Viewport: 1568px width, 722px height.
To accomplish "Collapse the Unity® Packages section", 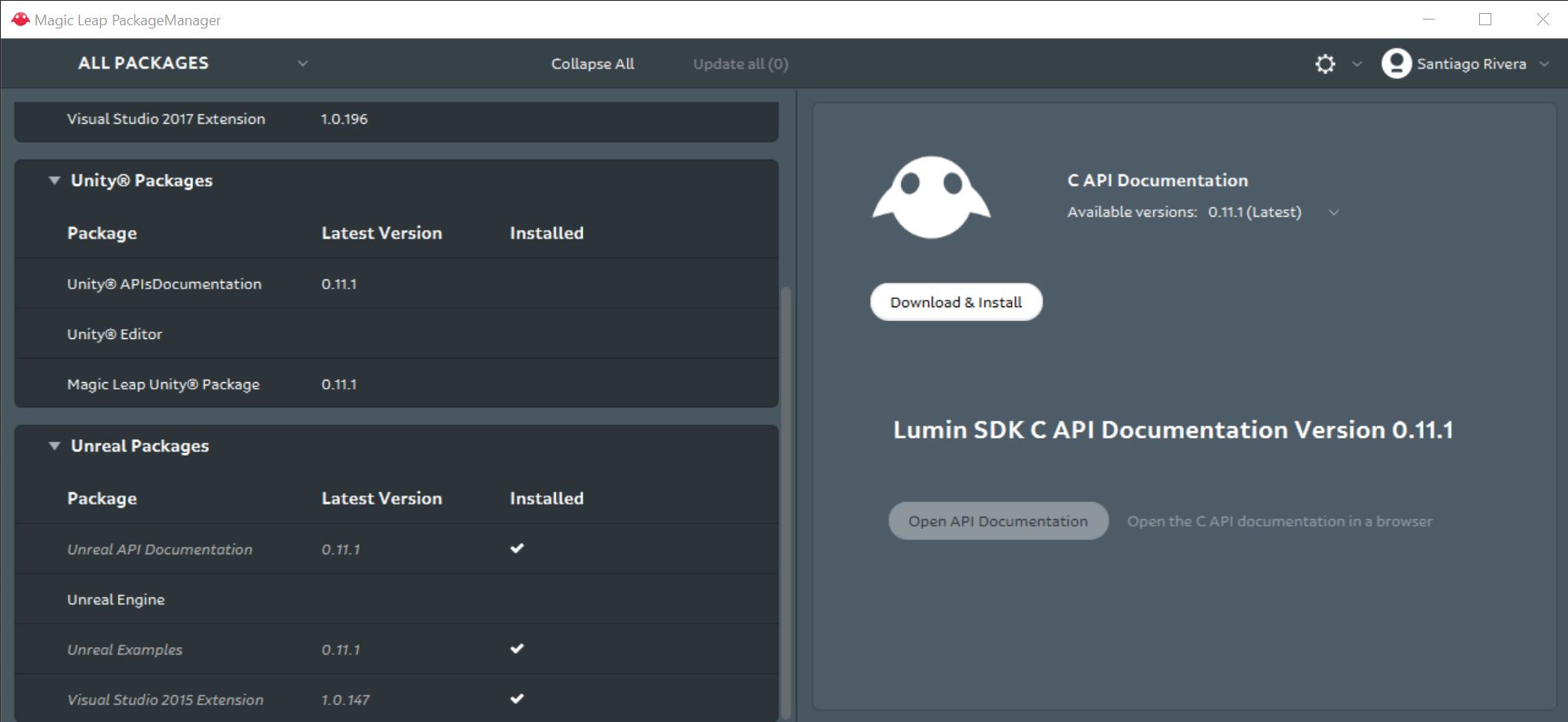I will (x=54, y=181).
